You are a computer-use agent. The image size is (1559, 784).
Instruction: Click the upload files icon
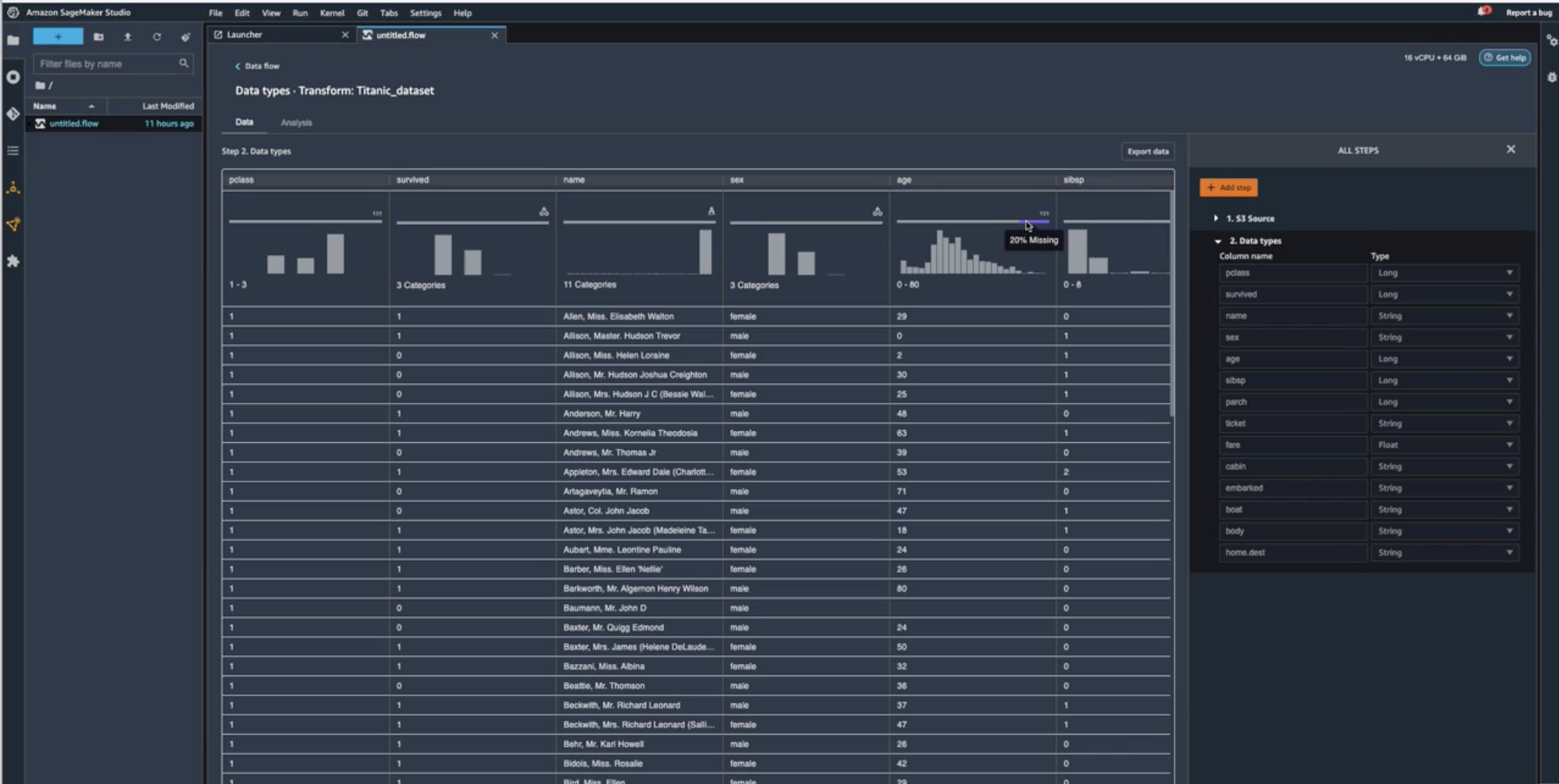pos(128,36)
